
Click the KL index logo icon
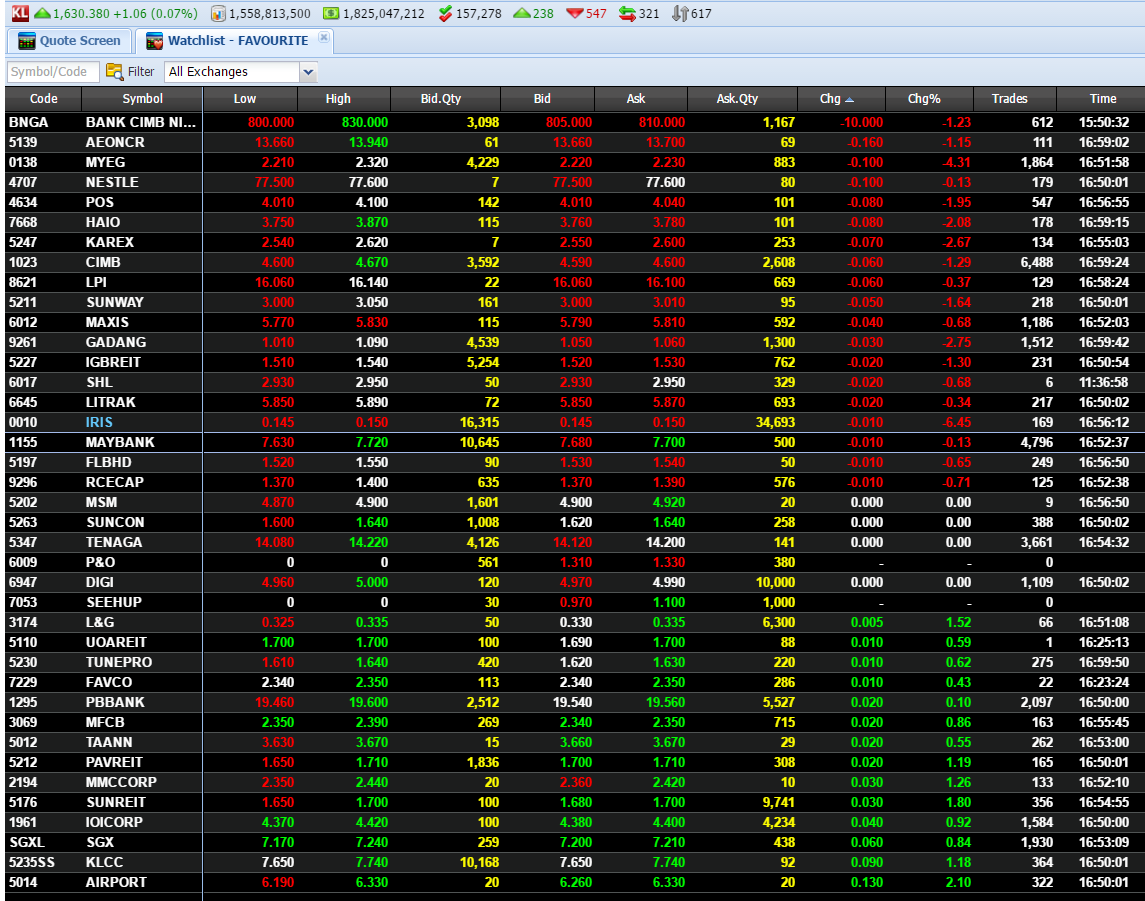tap(20, 13)
